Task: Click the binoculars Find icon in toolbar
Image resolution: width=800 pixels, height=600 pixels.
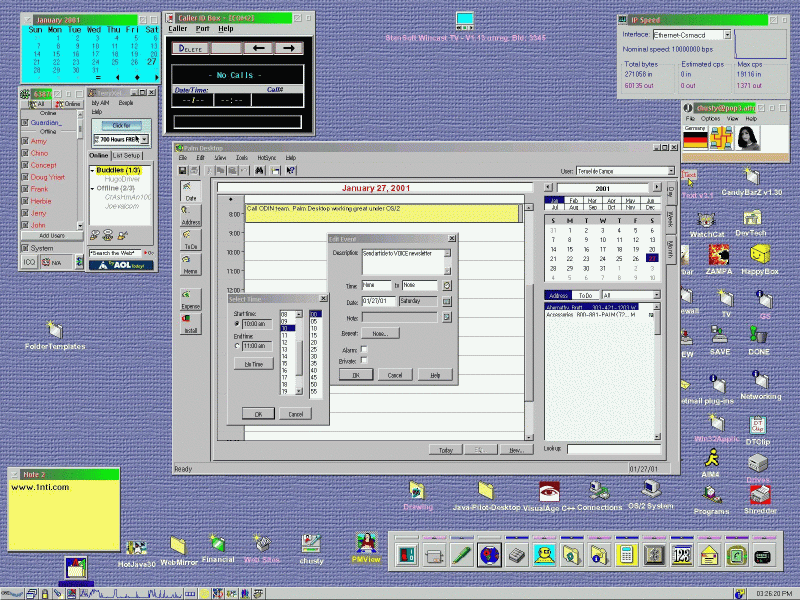Action: point(258,170)
